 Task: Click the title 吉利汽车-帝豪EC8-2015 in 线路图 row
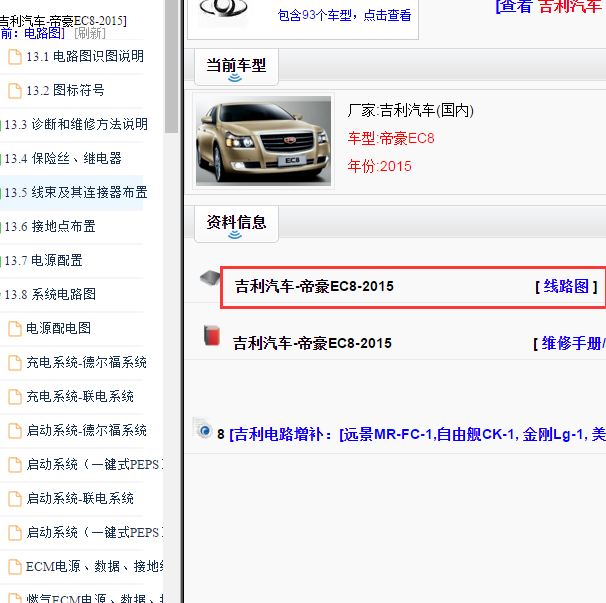314,286
